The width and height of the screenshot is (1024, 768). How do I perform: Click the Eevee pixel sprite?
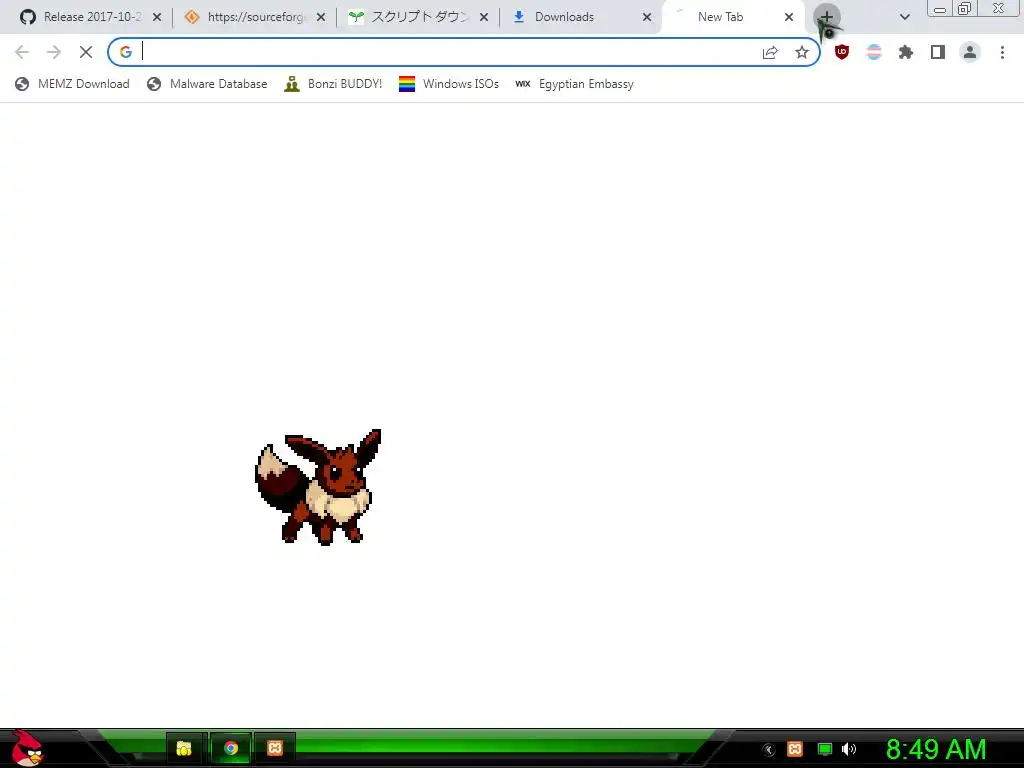(x=319, y=487)
